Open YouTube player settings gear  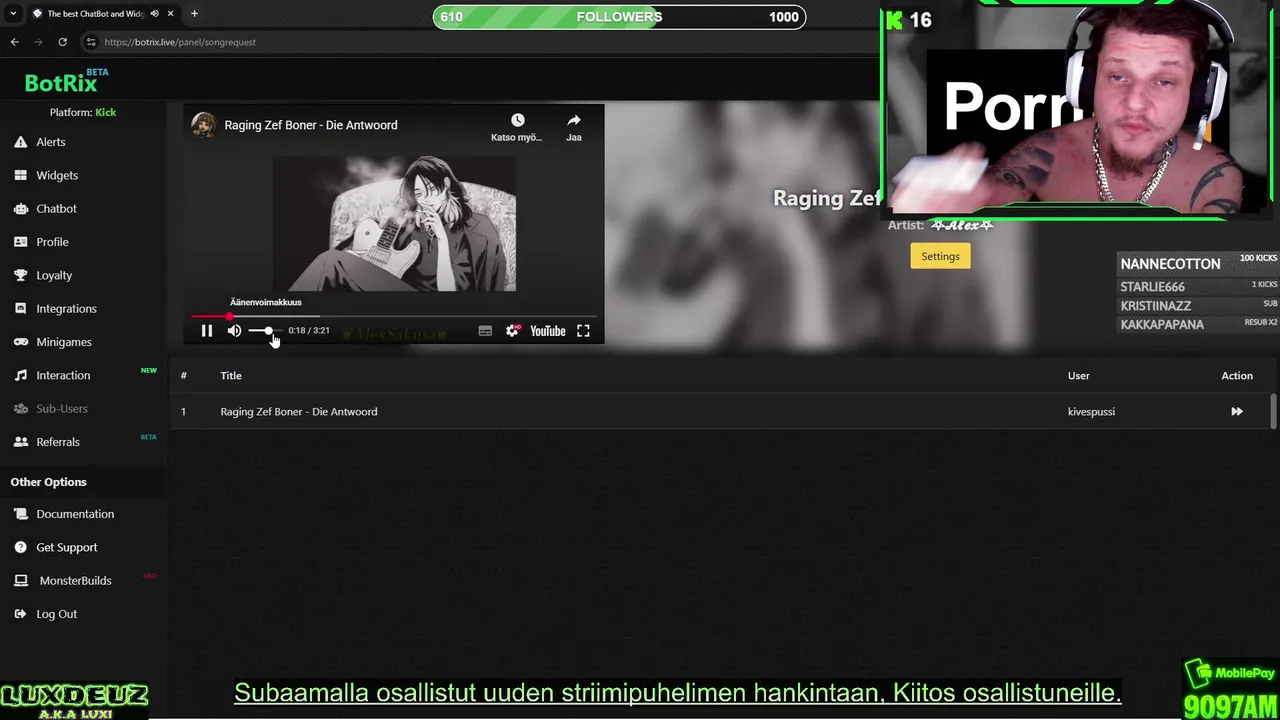pyautogui.click(x=512, y=331)
